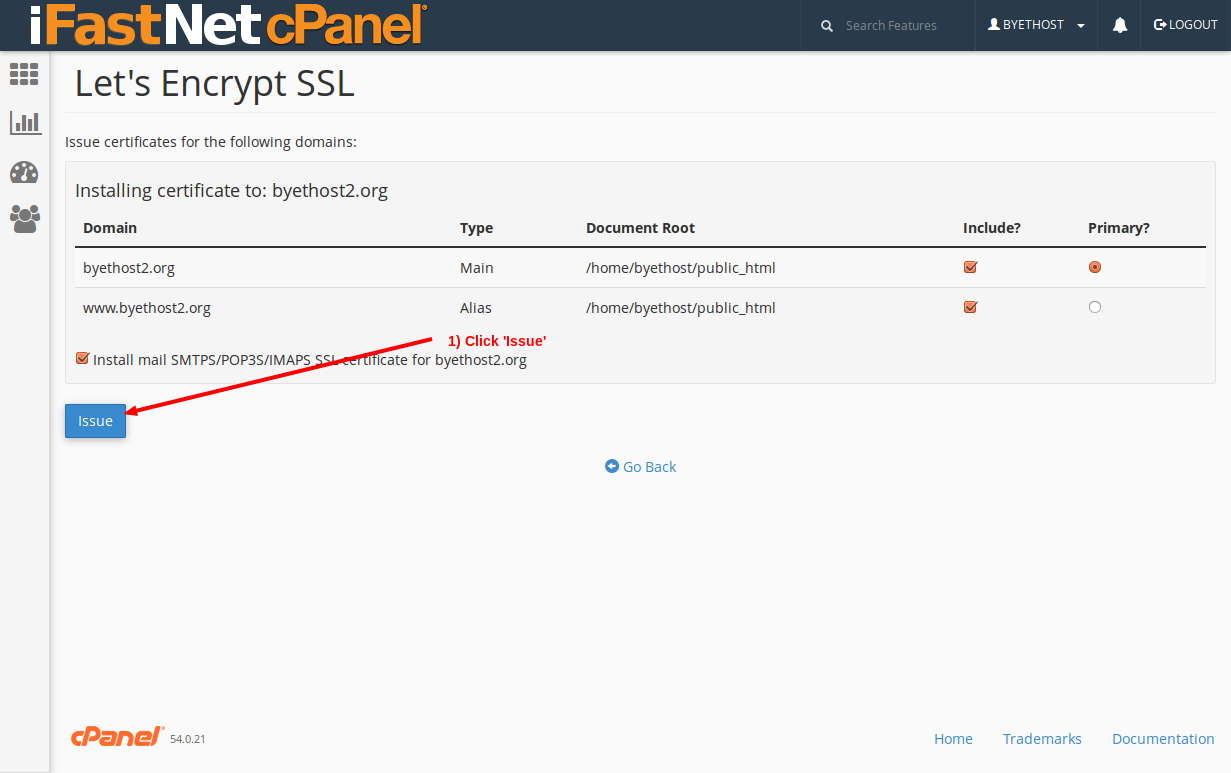Click the notifications bell icon

[1120, 25]
